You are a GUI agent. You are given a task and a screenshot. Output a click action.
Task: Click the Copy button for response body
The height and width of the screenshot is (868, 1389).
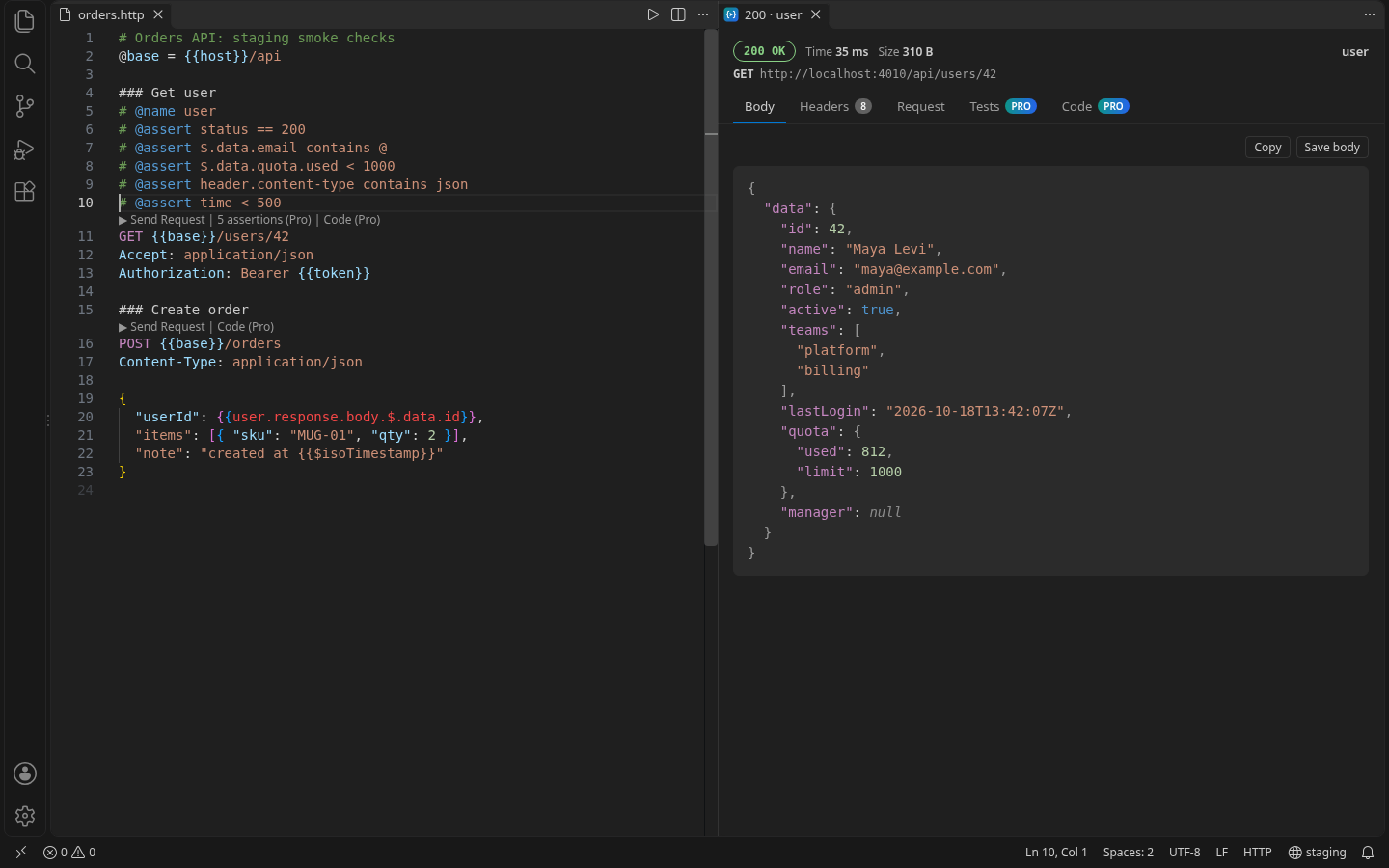pos(1267,147)
